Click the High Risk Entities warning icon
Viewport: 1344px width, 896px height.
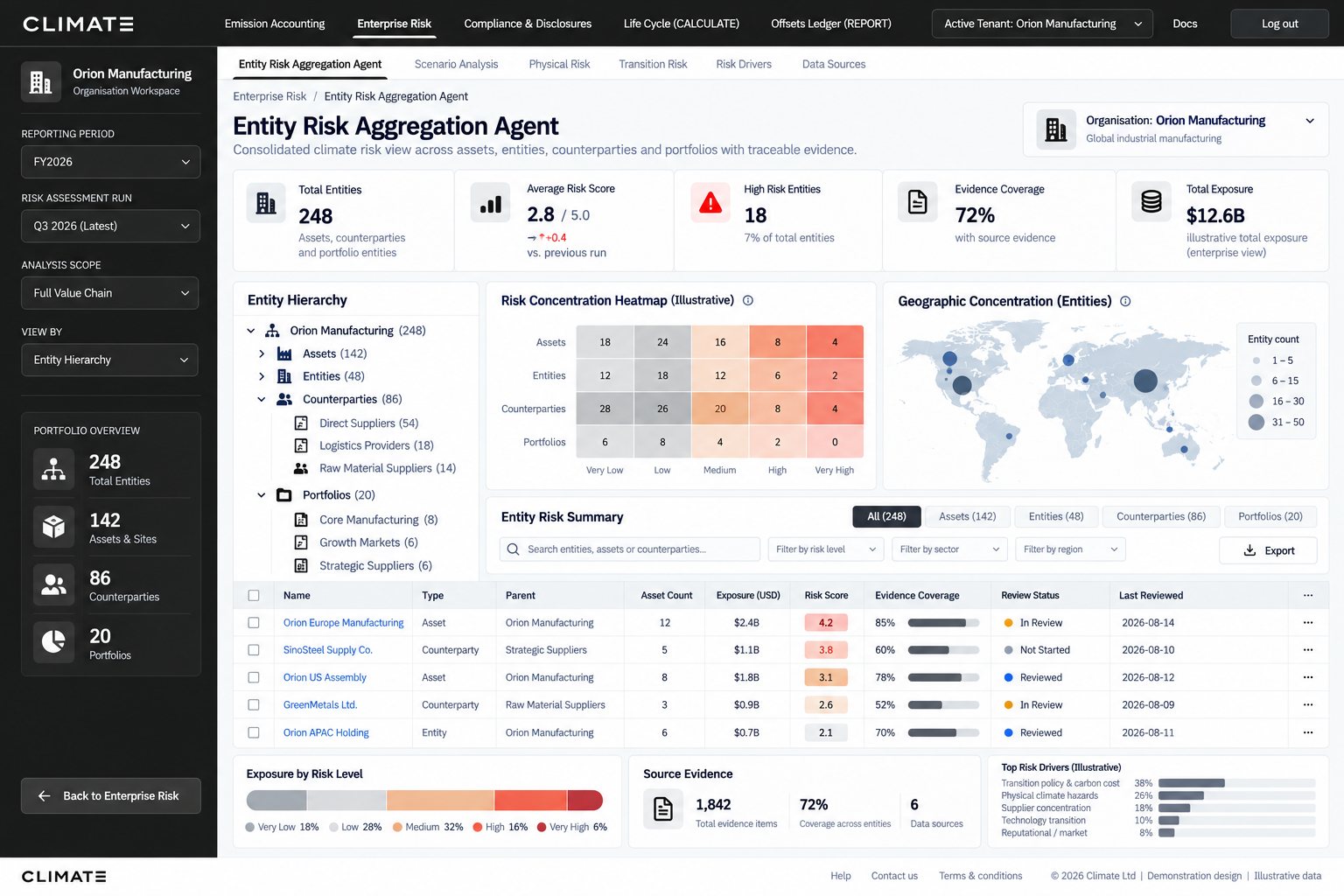pyautogui.click(x=710, y=203)
